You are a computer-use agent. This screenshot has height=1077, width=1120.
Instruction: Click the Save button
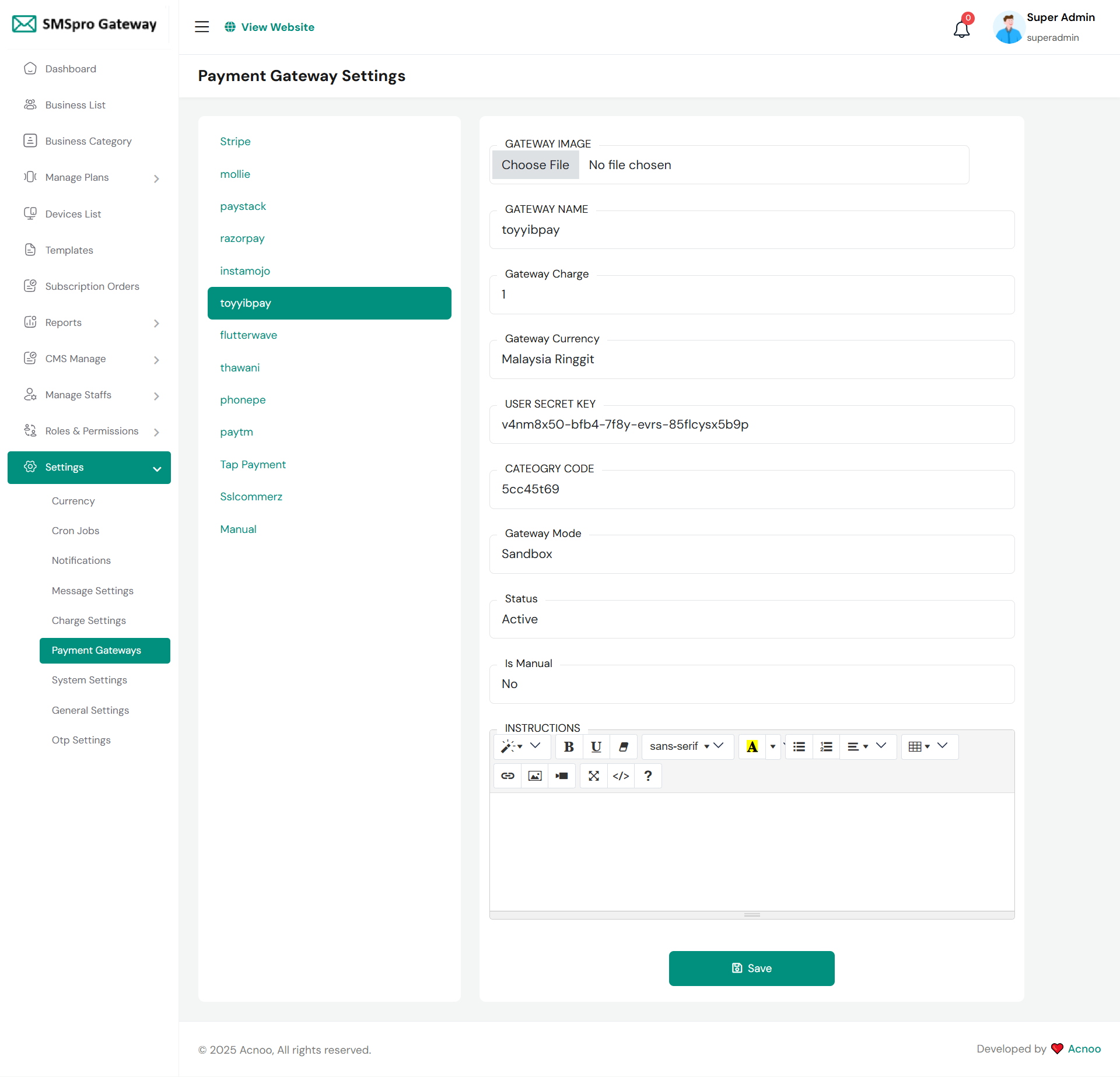click(x=751, y=969)
